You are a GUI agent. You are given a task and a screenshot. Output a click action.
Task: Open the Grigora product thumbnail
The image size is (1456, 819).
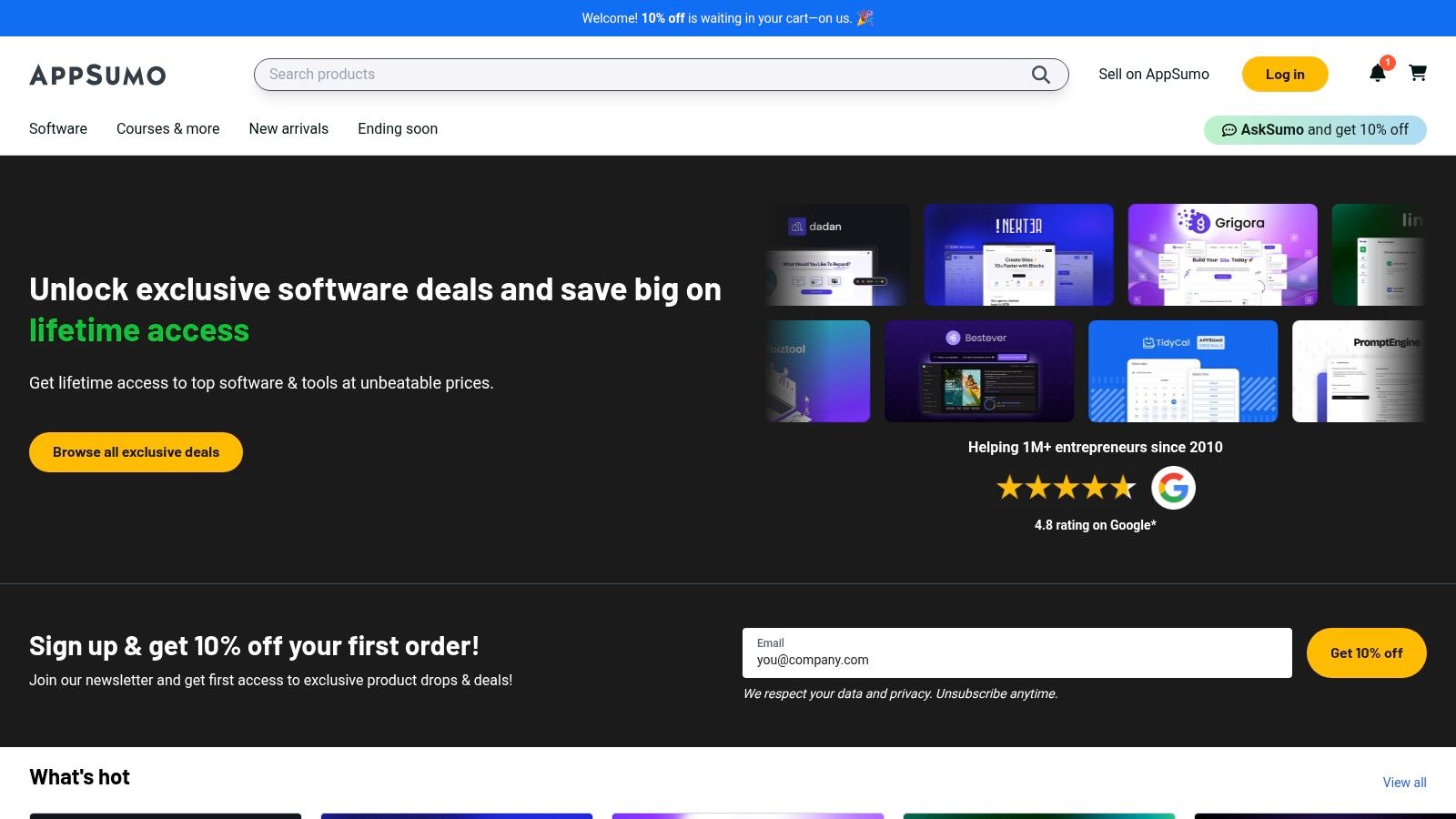1222,255
